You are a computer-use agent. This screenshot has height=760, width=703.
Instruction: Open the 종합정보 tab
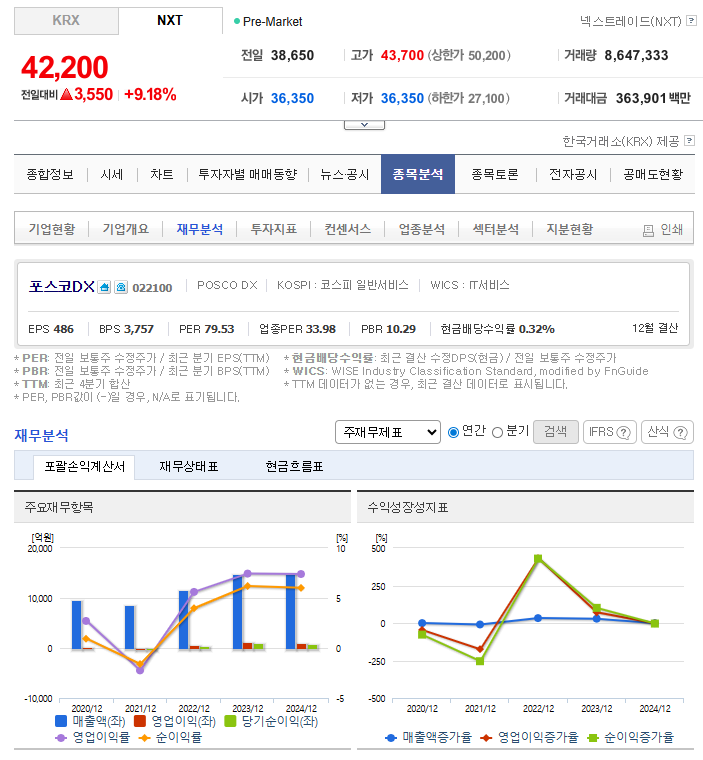tap(50, 174)
